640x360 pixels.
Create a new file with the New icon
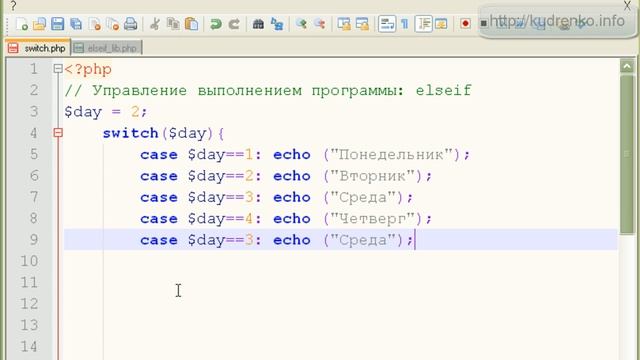tap(22, 24)
